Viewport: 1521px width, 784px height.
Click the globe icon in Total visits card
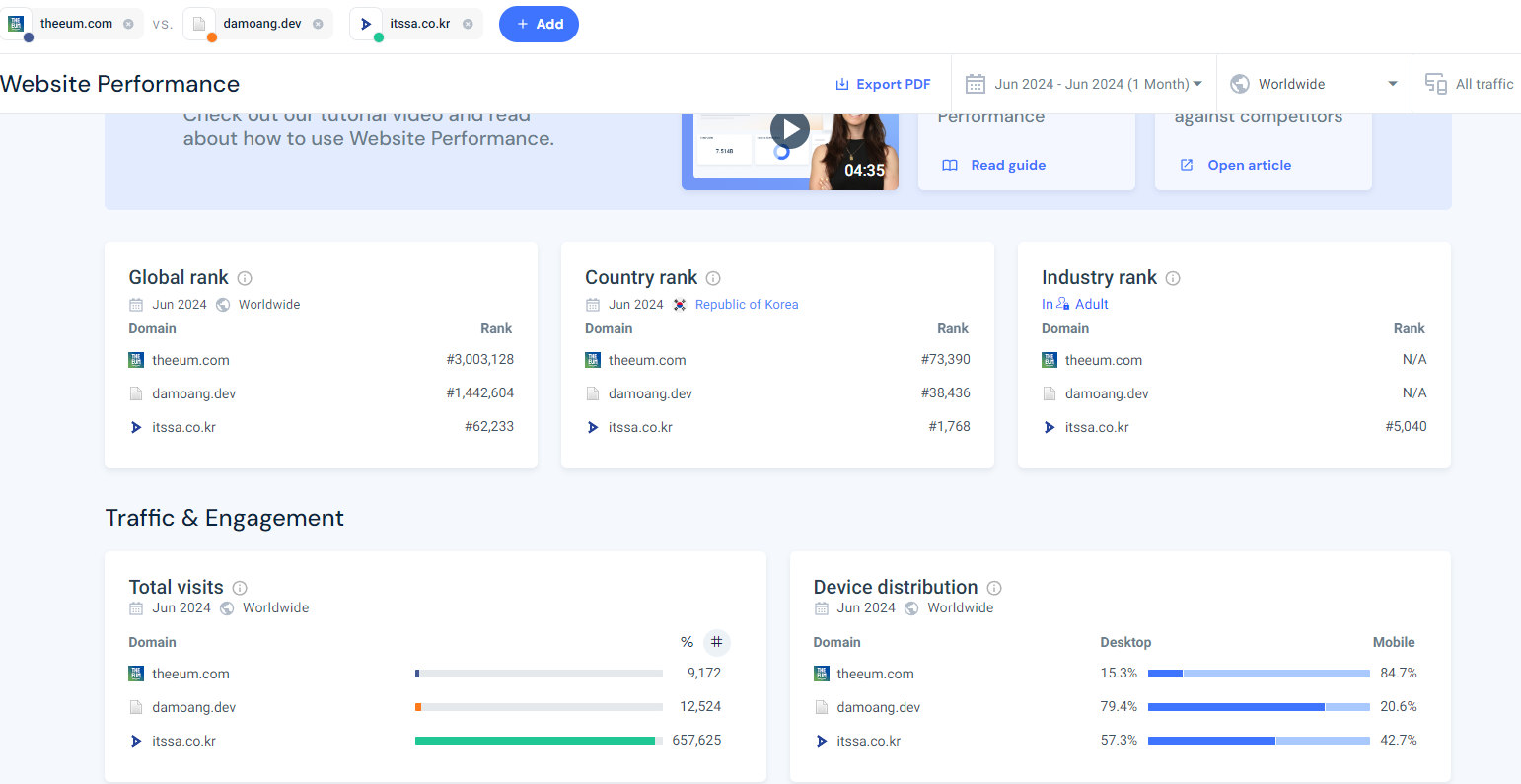click(227, 608)
